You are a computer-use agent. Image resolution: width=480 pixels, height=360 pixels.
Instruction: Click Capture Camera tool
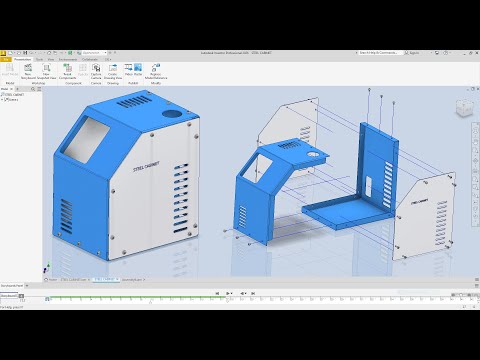(96, 71)
